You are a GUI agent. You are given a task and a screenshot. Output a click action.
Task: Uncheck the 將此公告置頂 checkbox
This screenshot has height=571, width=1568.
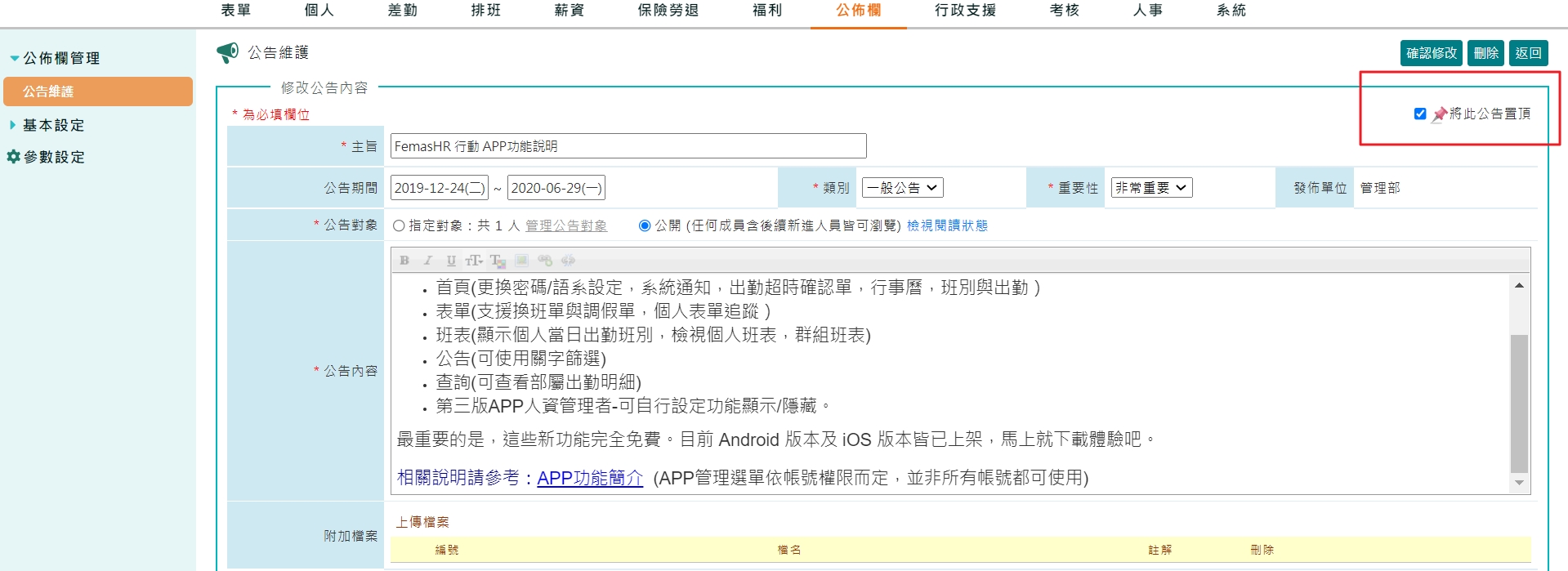click(1420, 114)
